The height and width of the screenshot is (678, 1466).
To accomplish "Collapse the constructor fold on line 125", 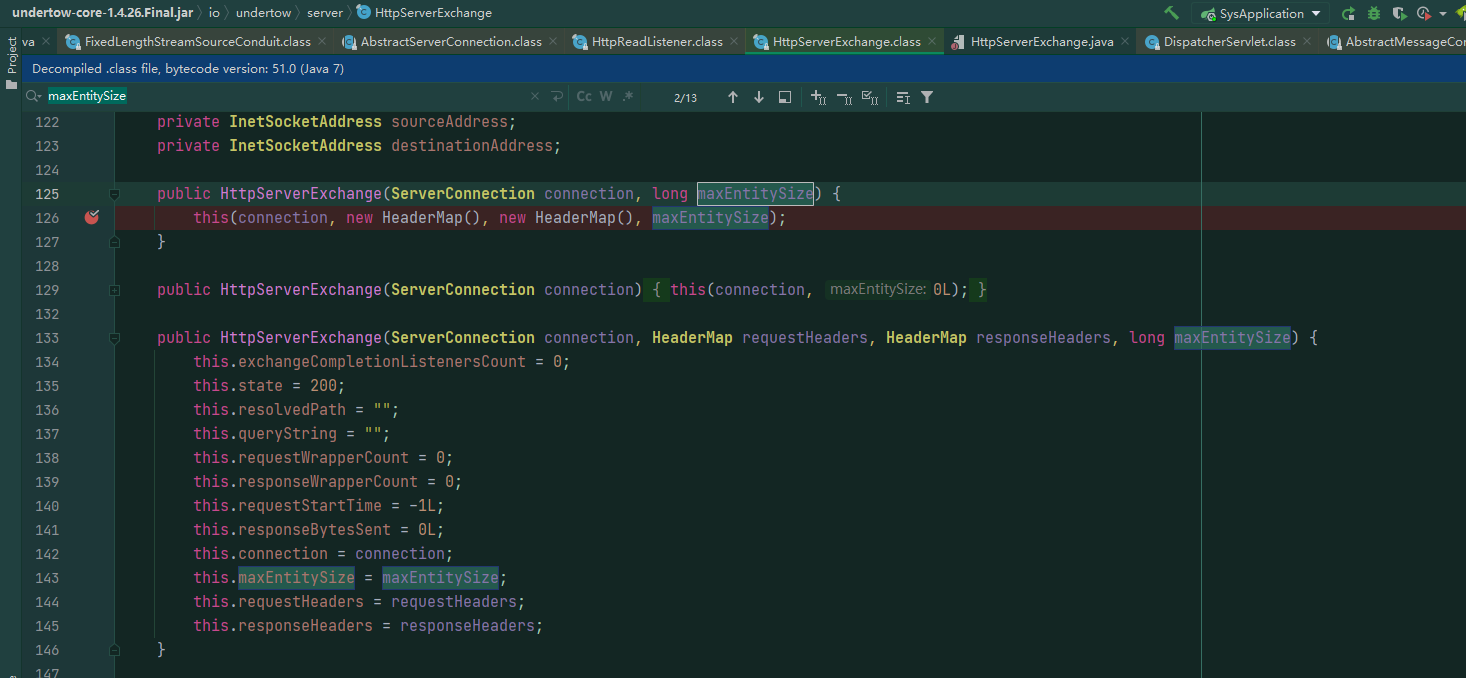I will (114, 193).
